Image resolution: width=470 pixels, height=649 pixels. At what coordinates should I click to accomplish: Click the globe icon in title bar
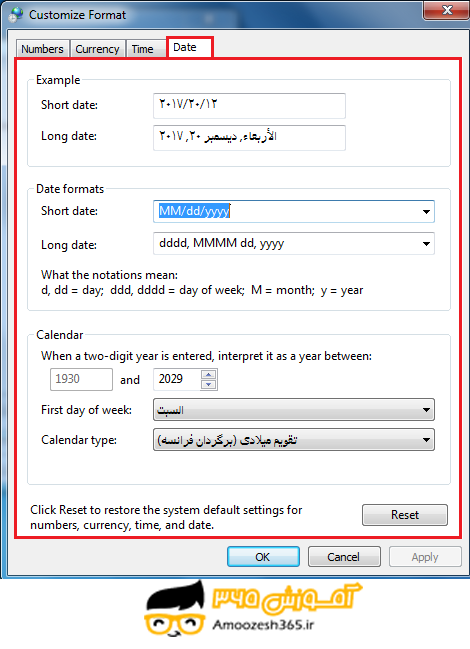tap(15, 15)
